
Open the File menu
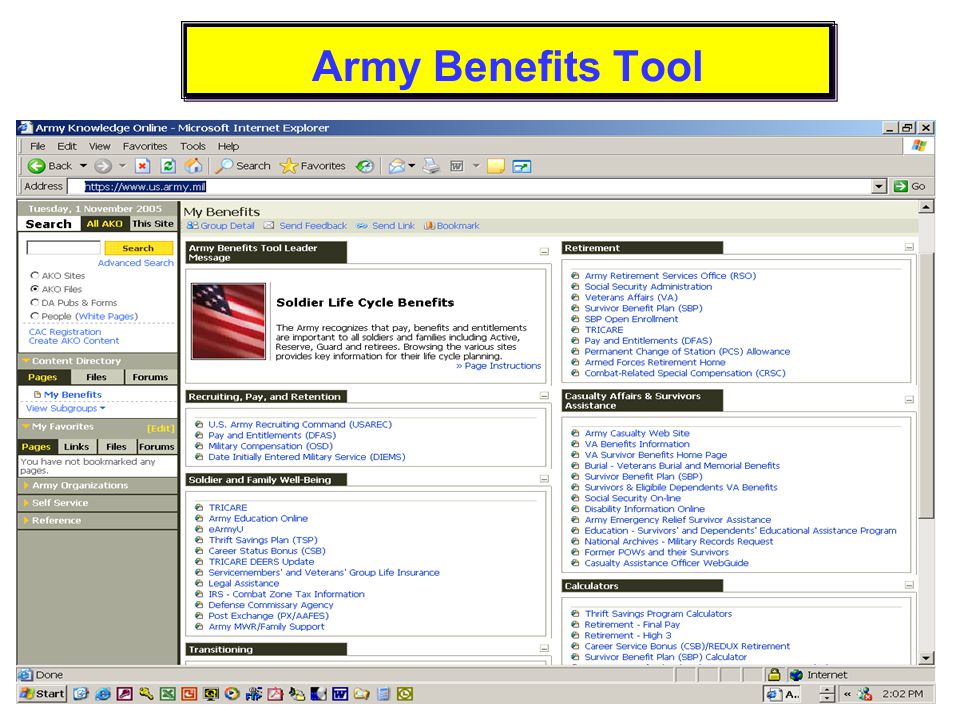tap(38, 146)
